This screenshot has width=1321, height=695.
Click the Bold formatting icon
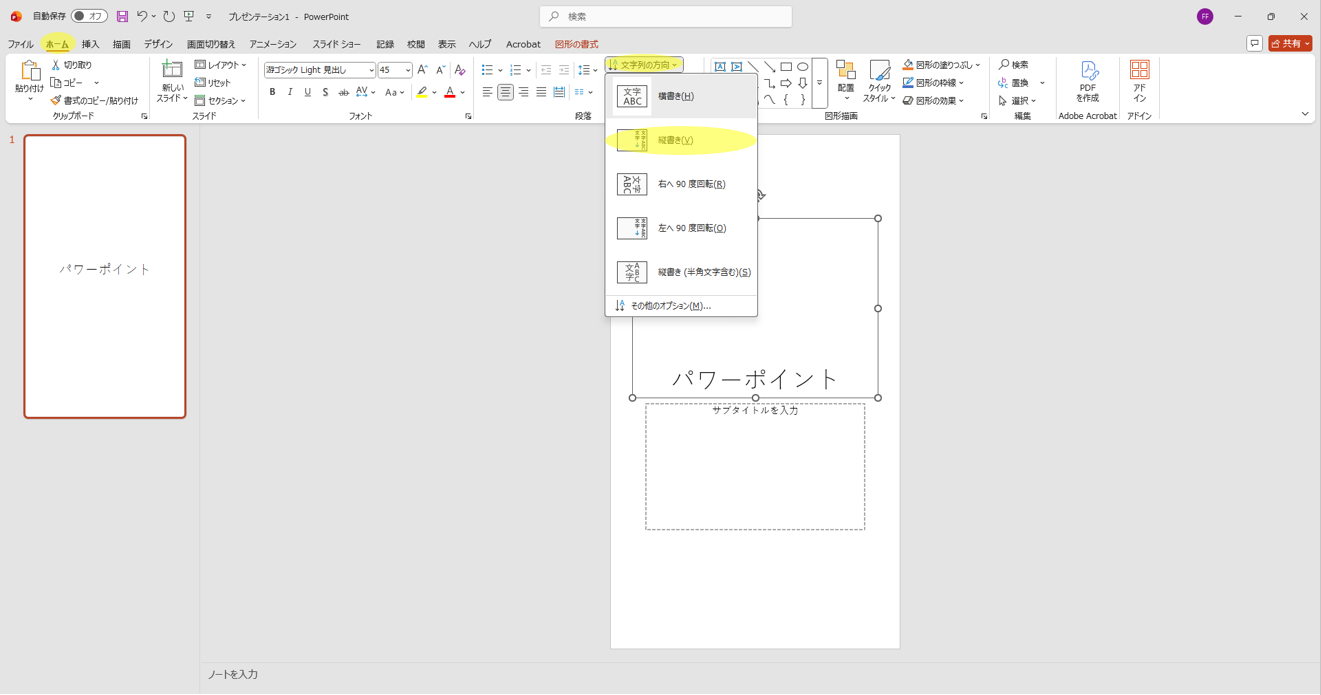point(272,92)
